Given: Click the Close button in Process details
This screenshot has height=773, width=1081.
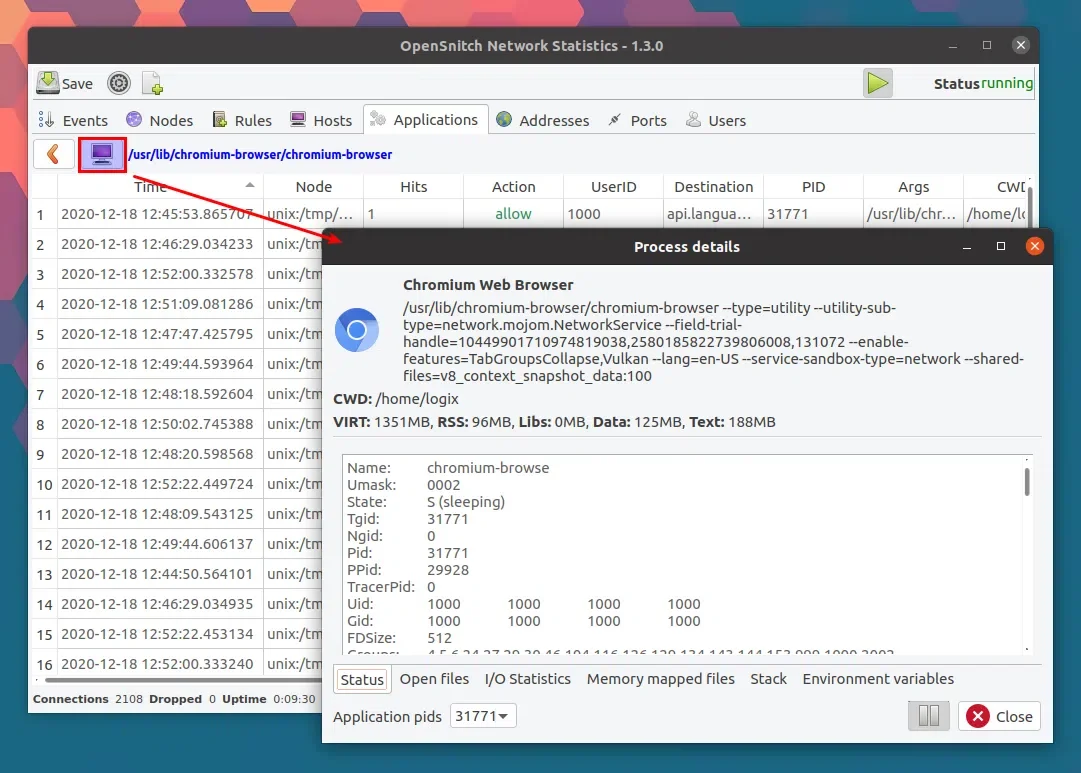Looking at the screenshot, I should [999, 716].
